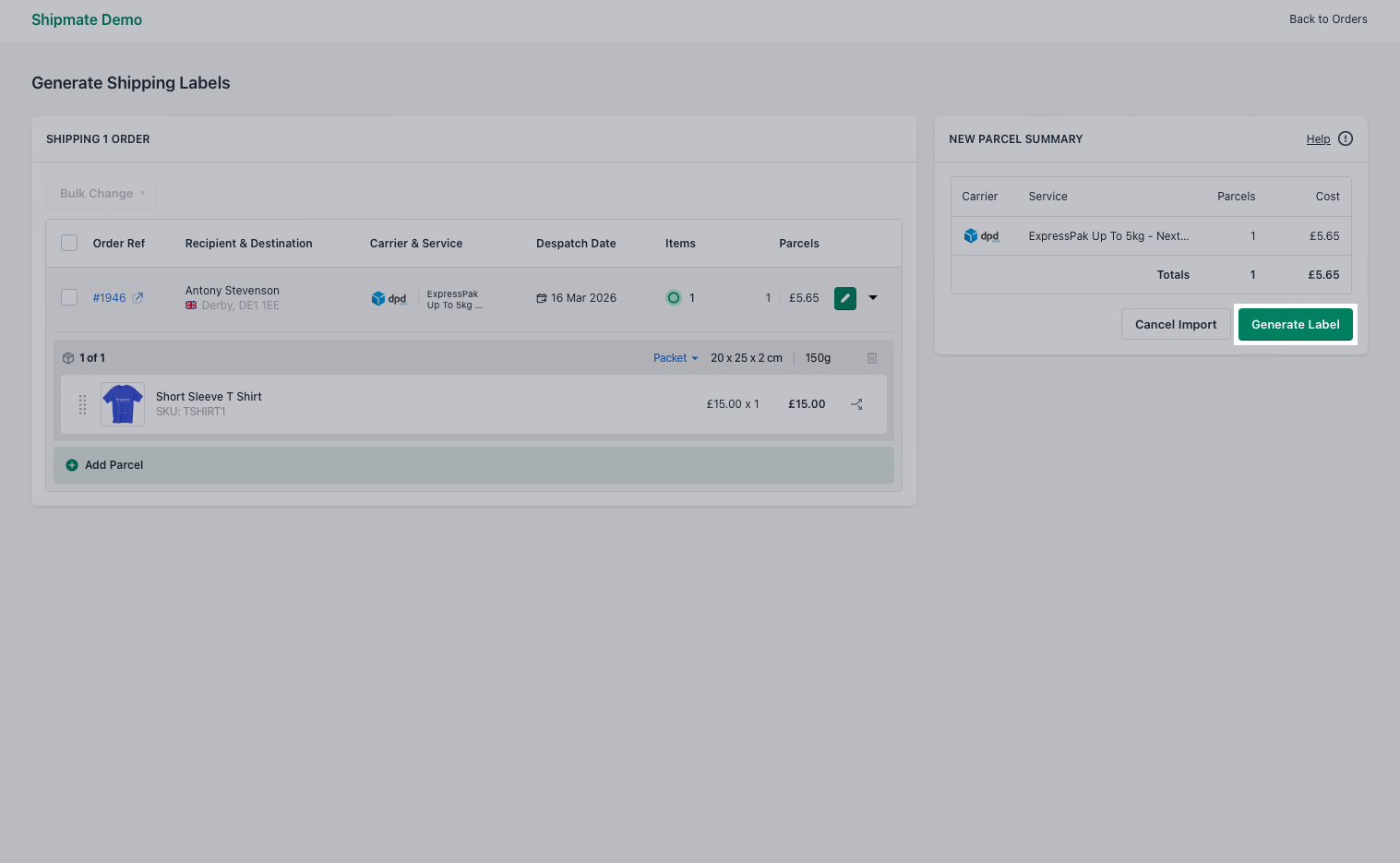Click the external link icon beside order #1946

coord(138,297)
